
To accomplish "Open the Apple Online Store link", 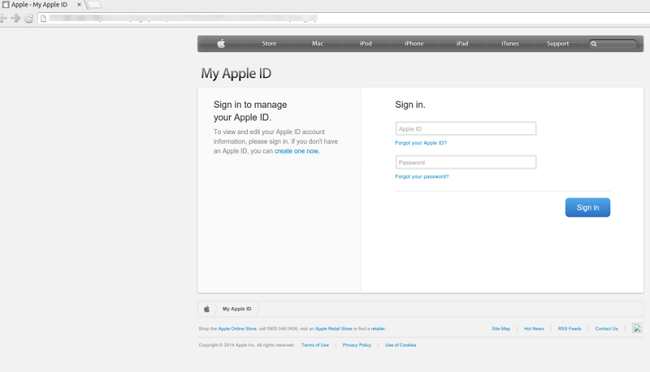I will (237, 328).
